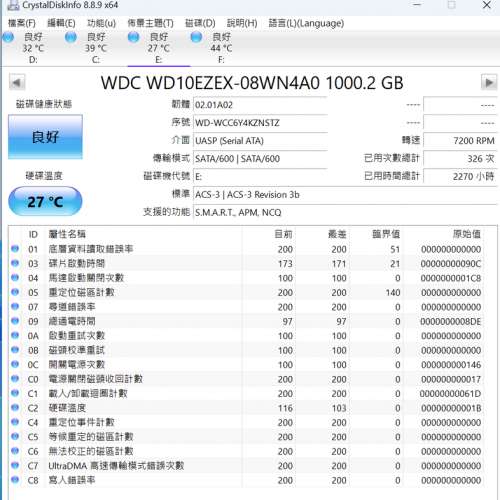The image size is (500, 500).
Task: Click status icon of attribute C8 row
Action: point(15,480)
